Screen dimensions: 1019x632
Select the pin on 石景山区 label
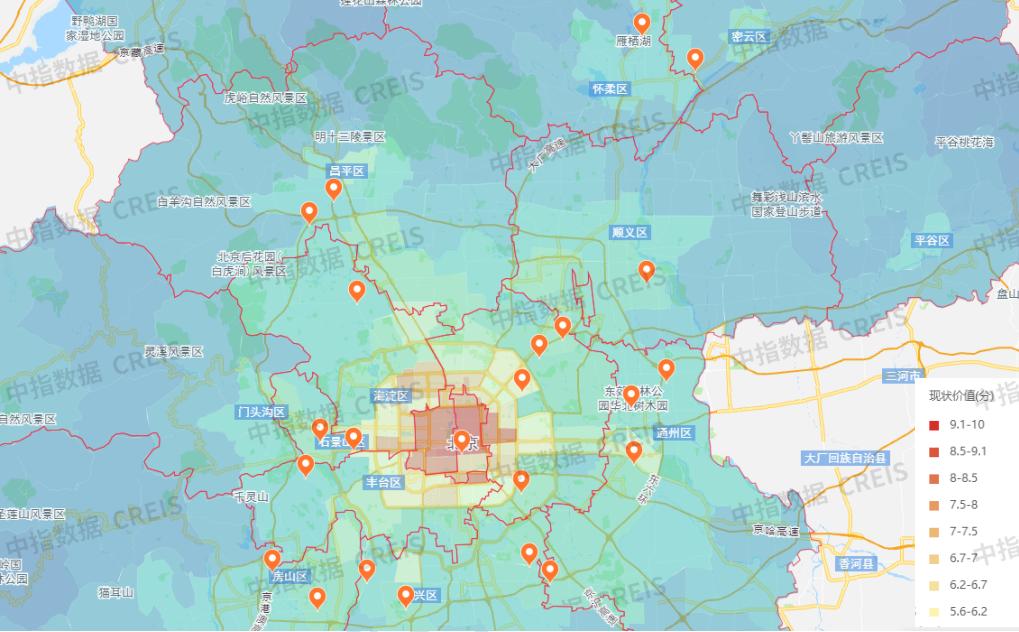point(353,438)
